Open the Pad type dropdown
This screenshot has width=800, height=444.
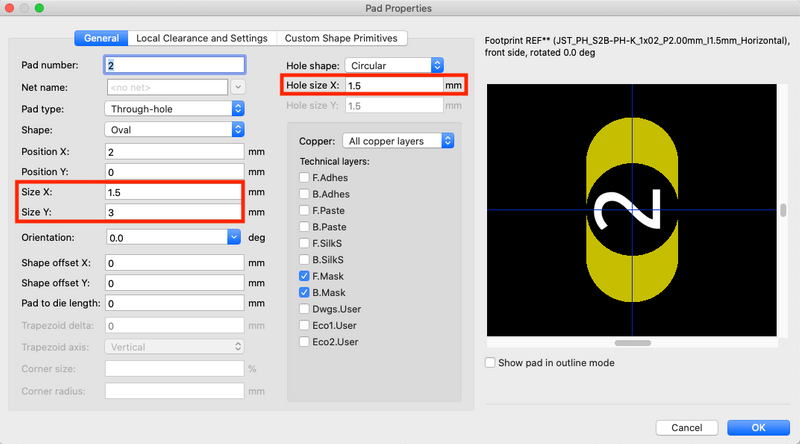point(175,108)
